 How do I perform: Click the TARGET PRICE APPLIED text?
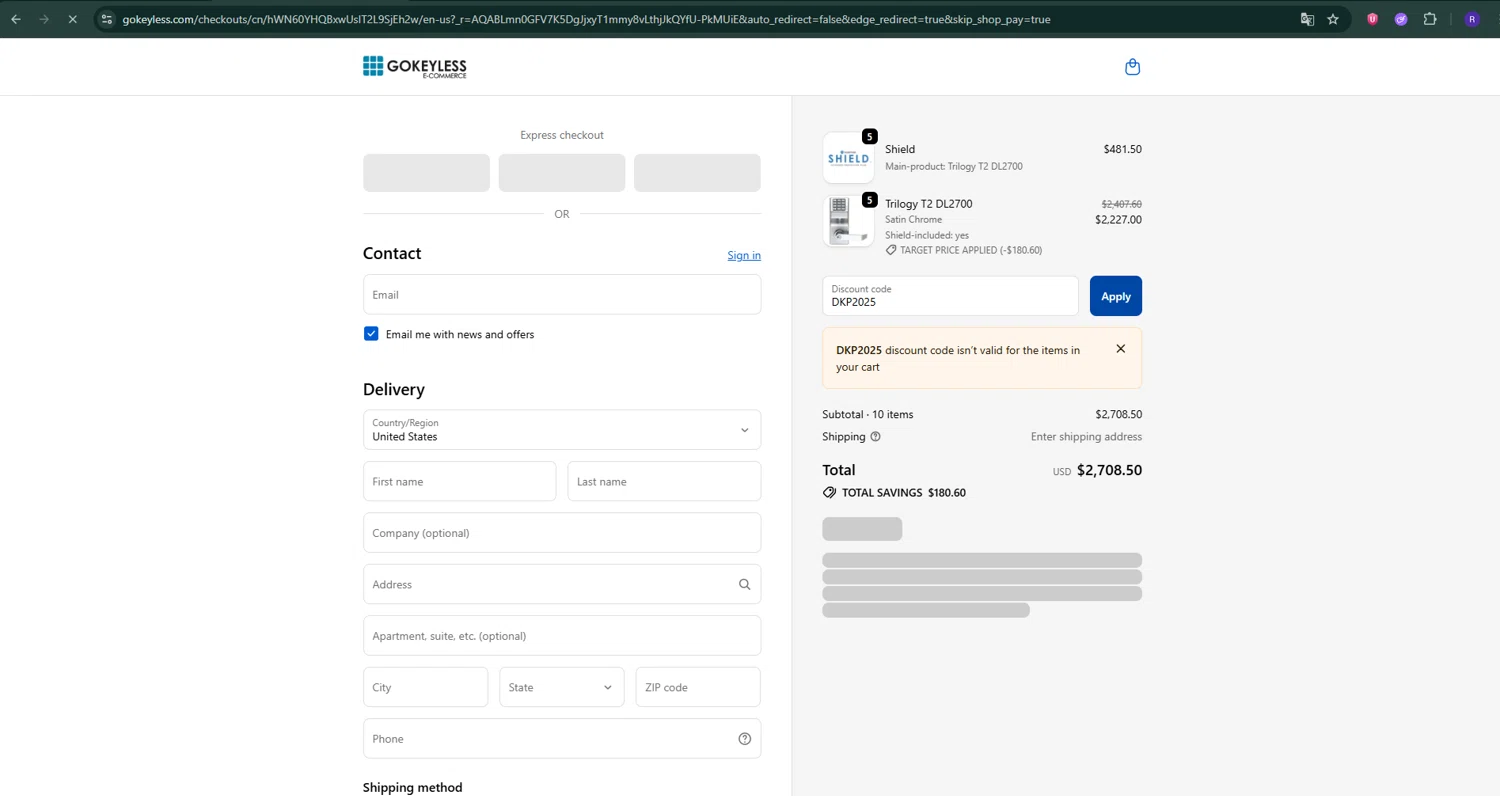(970, 250)
